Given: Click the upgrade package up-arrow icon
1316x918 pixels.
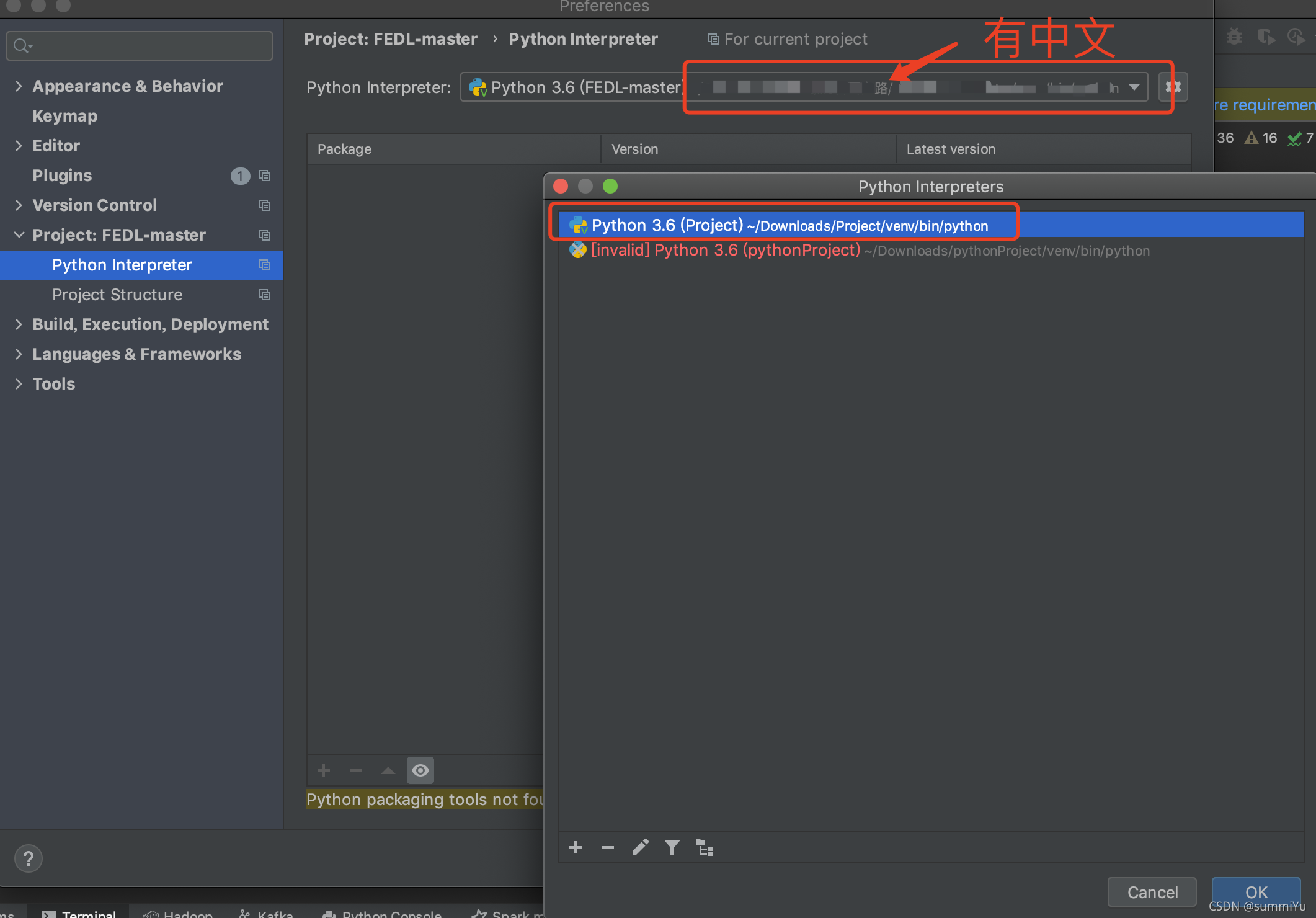Looking at the screenshot, I should [x=388, y=770].
